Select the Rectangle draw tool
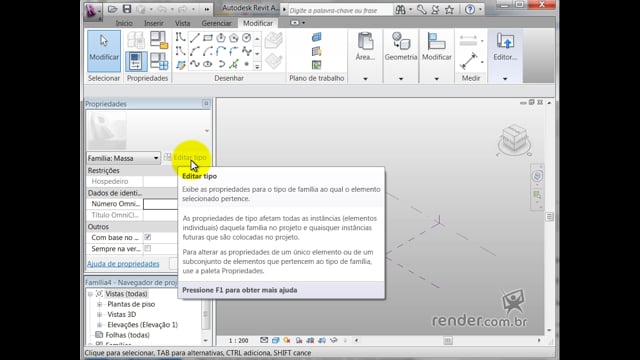 pos(207,38)
